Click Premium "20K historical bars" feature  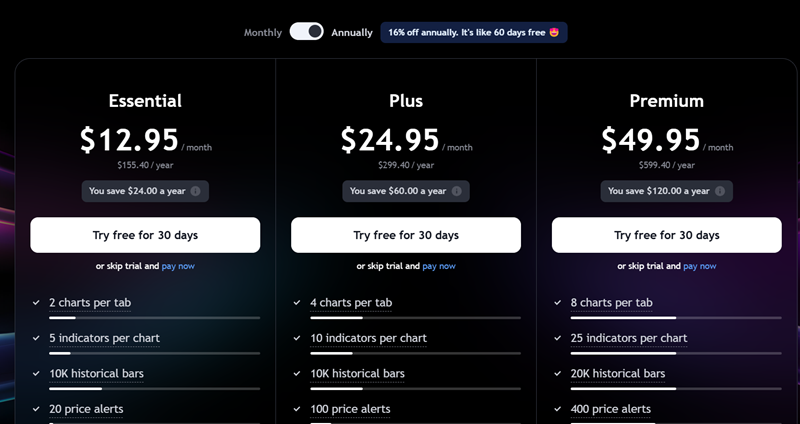tap(618, 374)
